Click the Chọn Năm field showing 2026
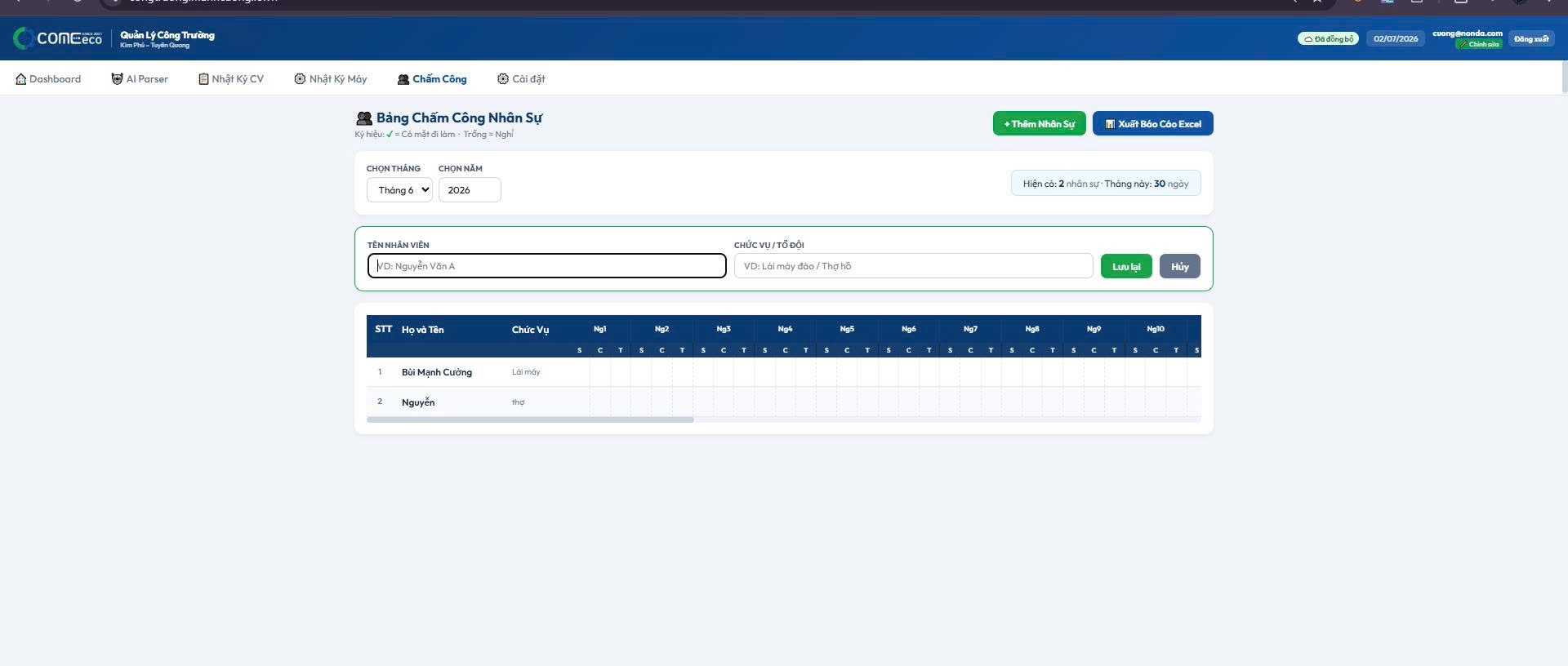The width and height of the screenshot is (1568, 666). coord(470,190)
